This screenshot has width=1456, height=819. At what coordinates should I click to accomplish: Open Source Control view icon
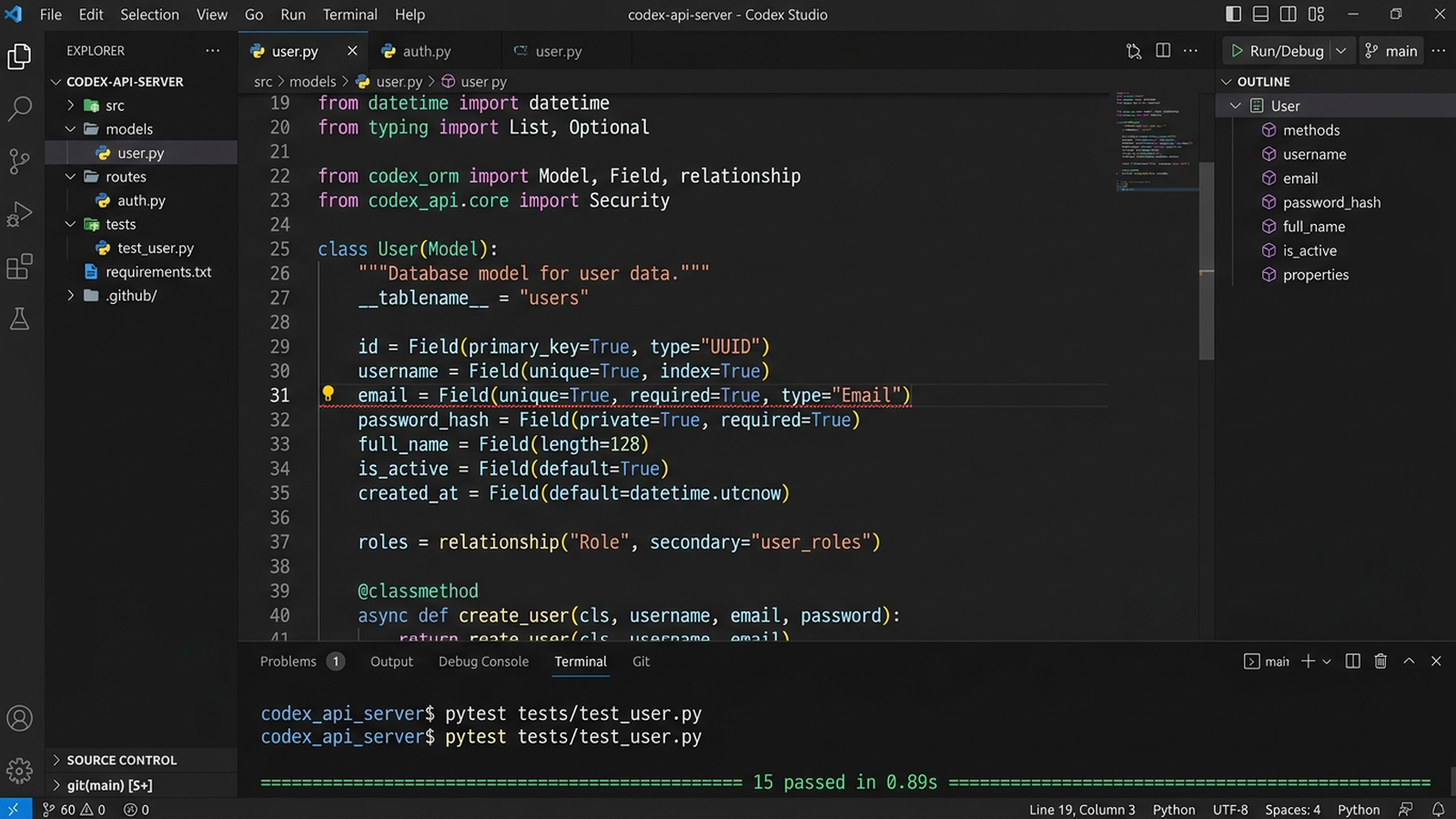click(19, 161)
